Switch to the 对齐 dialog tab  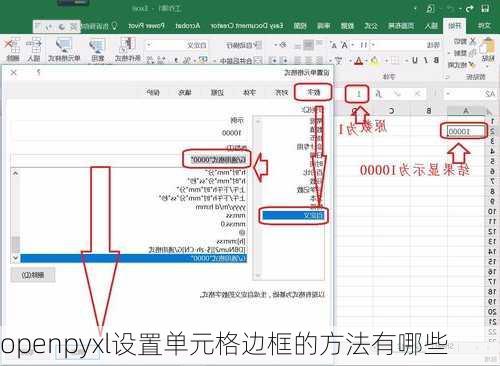(281, 92)
